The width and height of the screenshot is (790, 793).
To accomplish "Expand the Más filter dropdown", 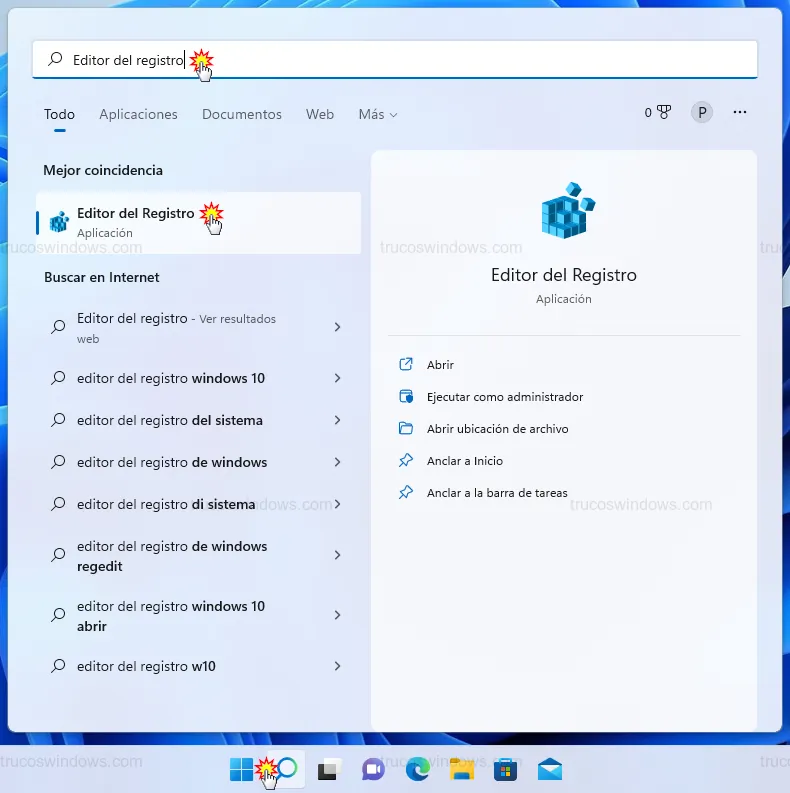I will [378, 115].
